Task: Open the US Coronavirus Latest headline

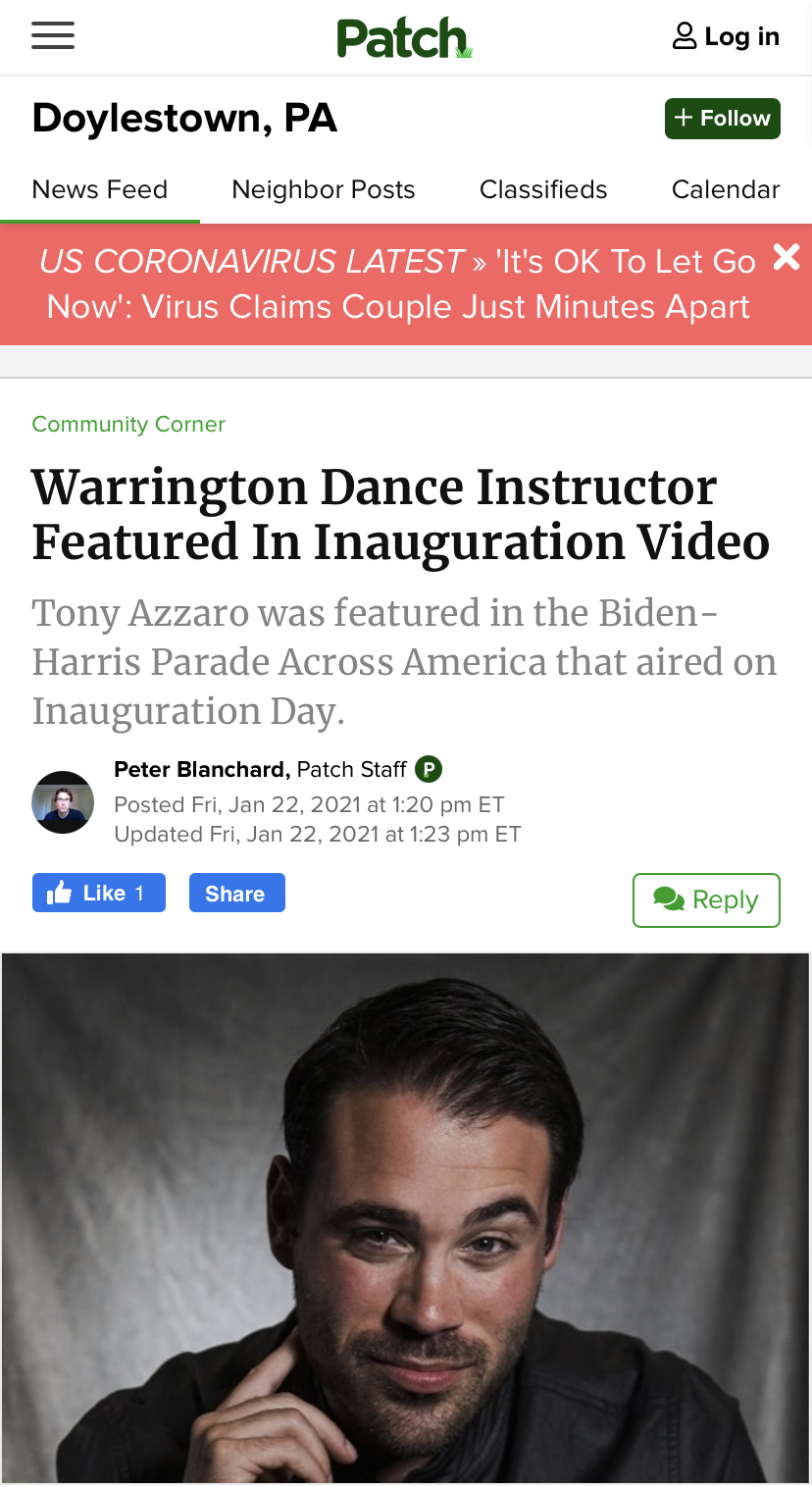Action: [397, 284]
